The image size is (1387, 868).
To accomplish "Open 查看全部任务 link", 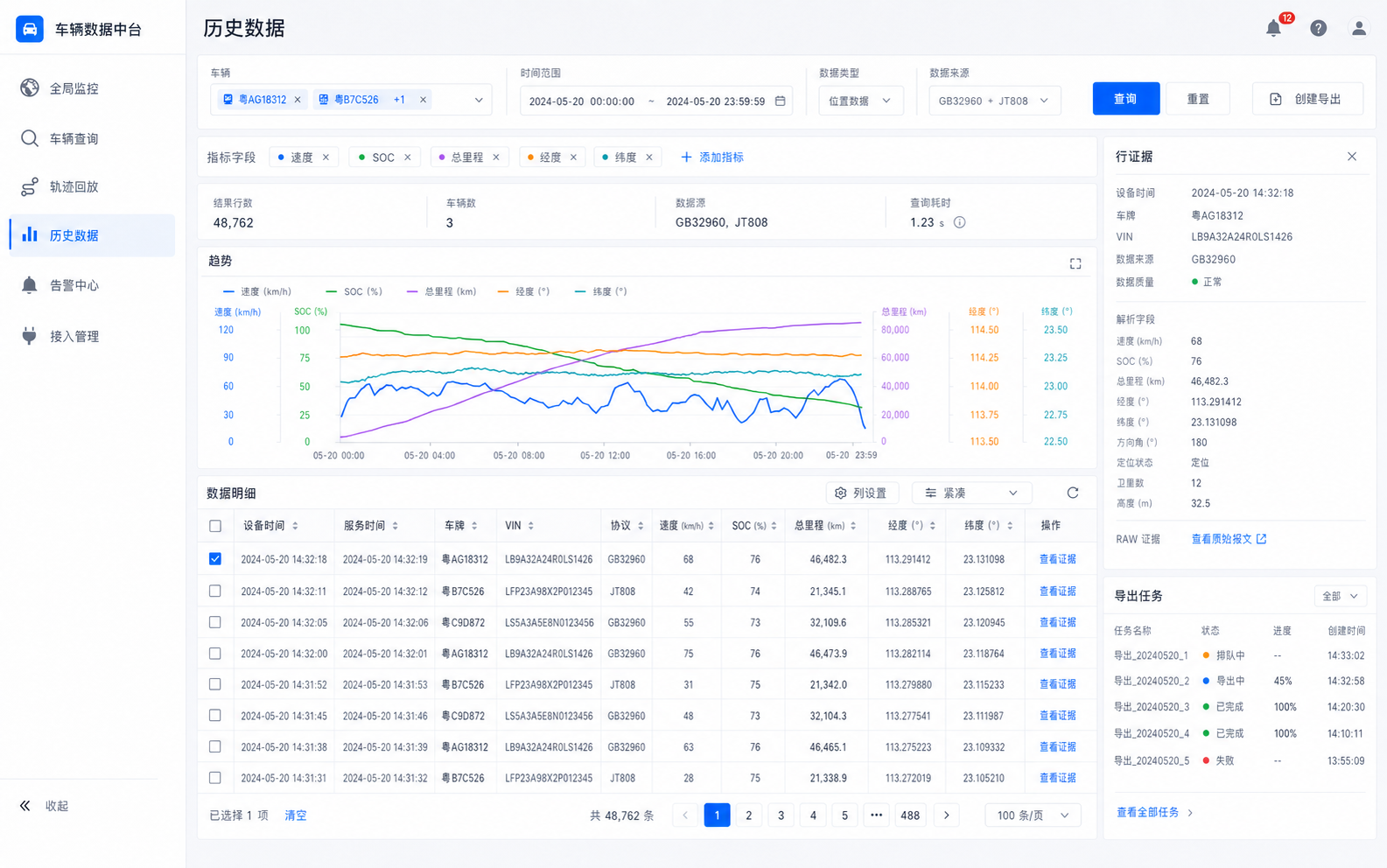I will (1154, 813).
